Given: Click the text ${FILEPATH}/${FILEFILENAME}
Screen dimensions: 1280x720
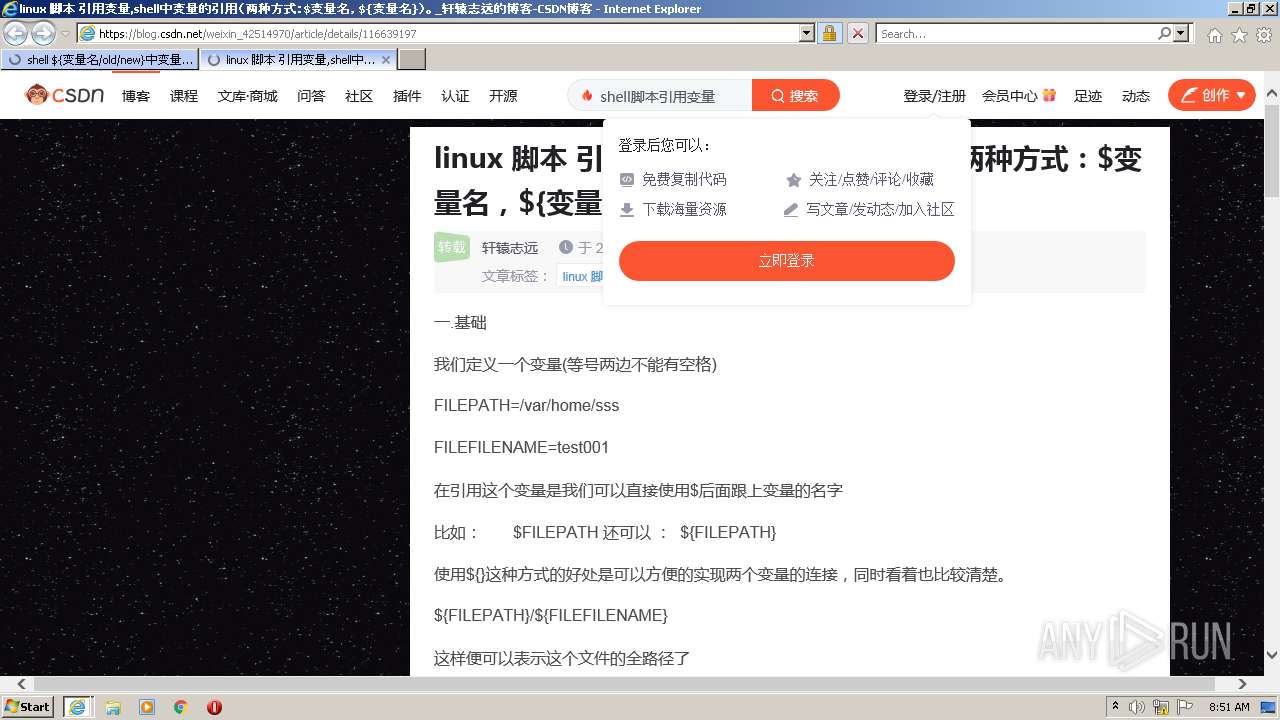Looking at the screenshot, I should (x=551, y=615).
